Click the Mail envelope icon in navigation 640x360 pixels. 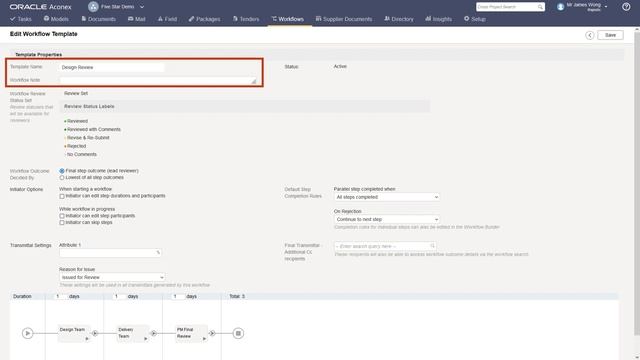(x=130, y=19)
